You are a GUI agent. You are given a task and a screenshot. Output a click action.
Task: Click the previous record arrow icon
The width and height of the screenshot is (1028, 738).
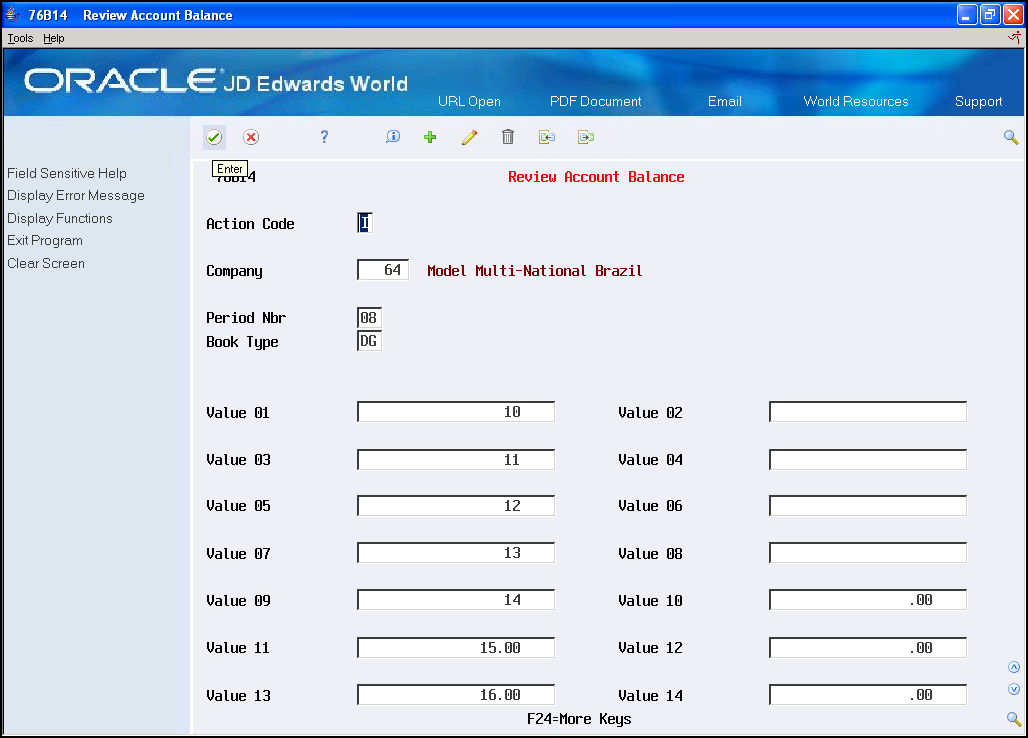[x=547, y=137]
